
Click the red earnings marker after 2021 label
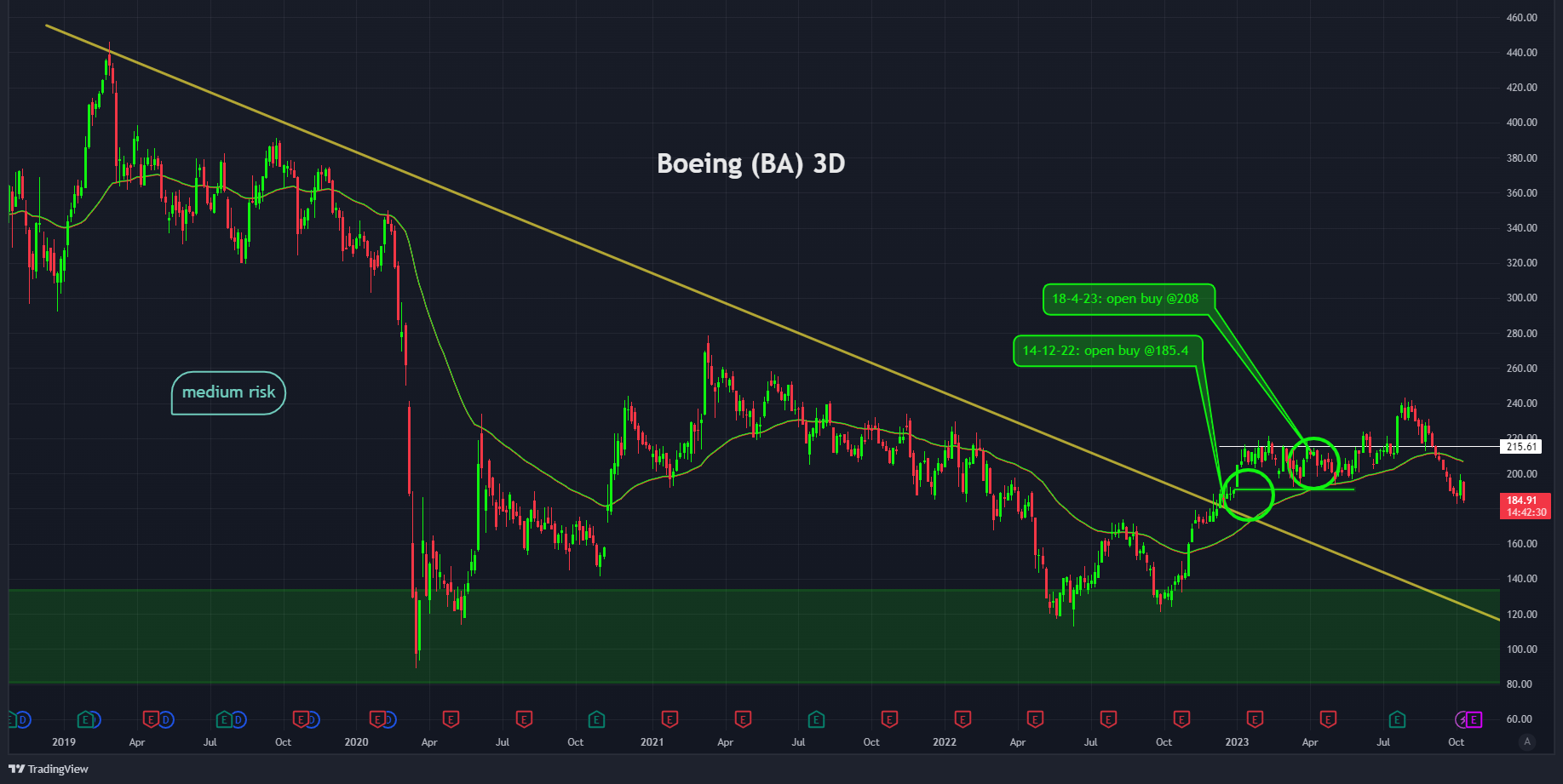669,719
